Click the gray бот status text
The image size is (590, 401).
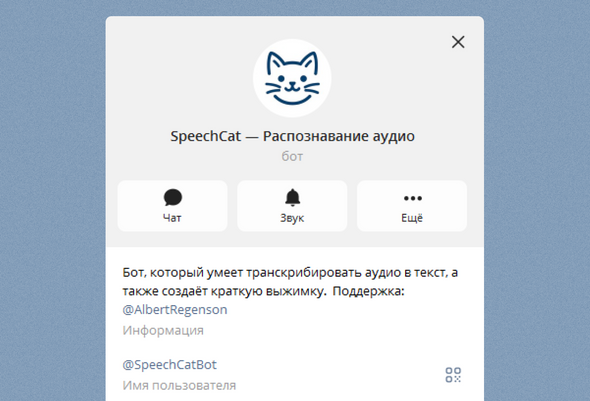point(292,156)
